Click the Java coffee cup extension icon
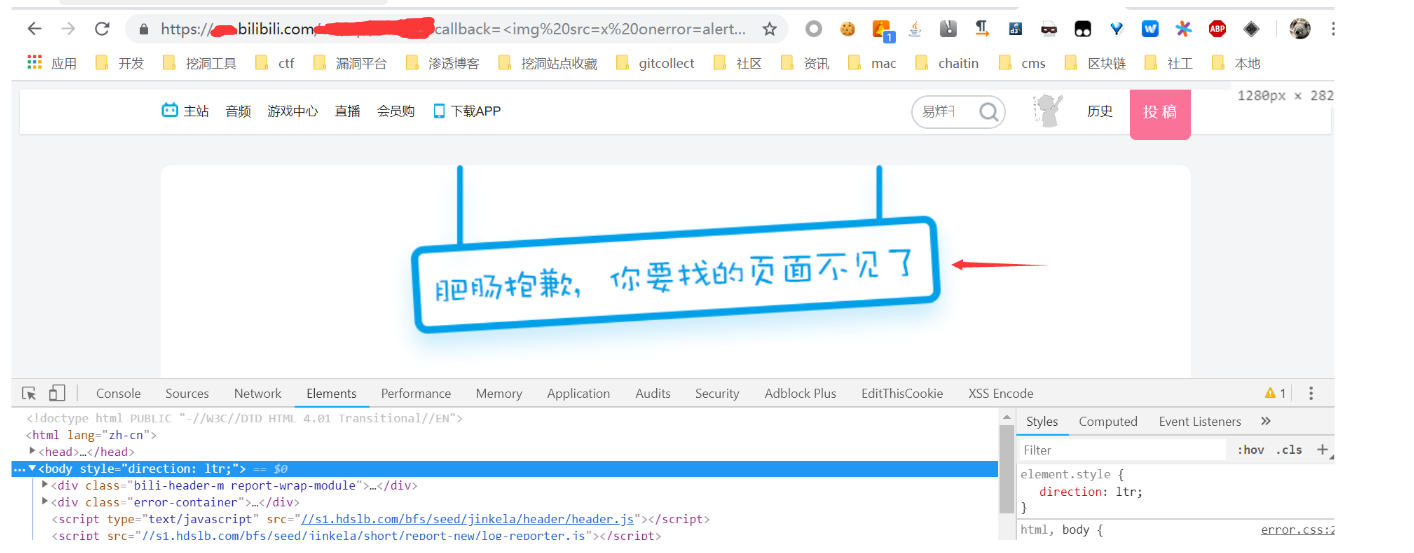This screenshot has width=1414, height=553. [x=914, y=29]
